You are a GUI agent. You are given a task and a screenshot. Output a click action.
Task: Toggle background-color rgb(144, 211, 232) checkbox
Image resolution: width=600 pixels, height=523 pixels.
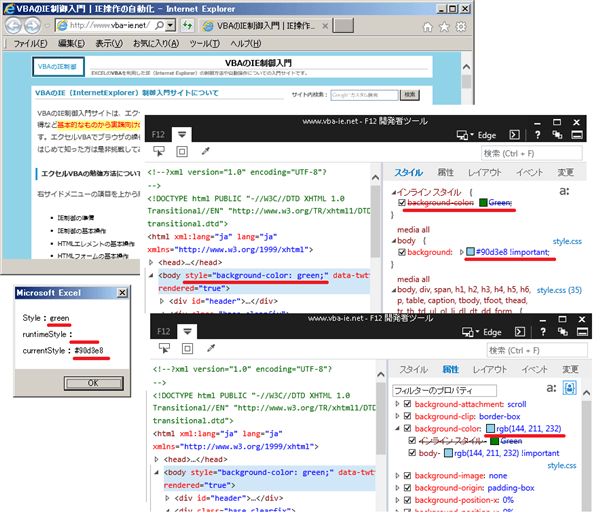pos(408,429)
